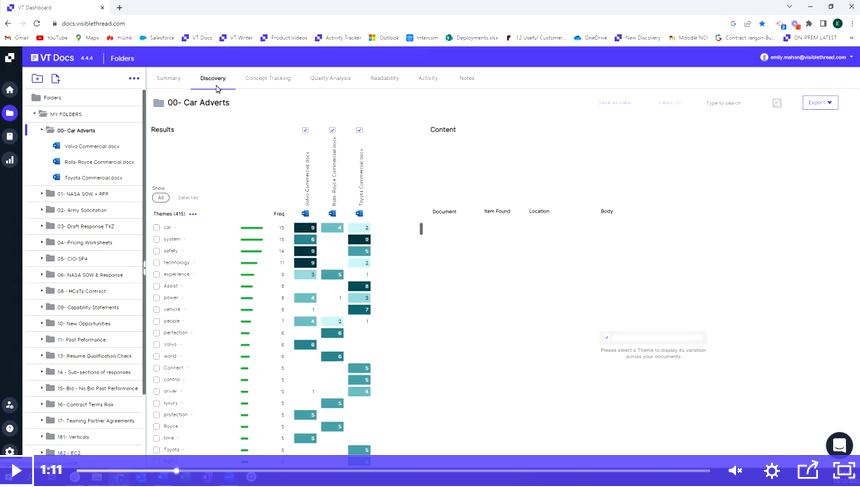Open the video player settings gear
Viewport: 860px width, 487px height.
coord(772,470)
